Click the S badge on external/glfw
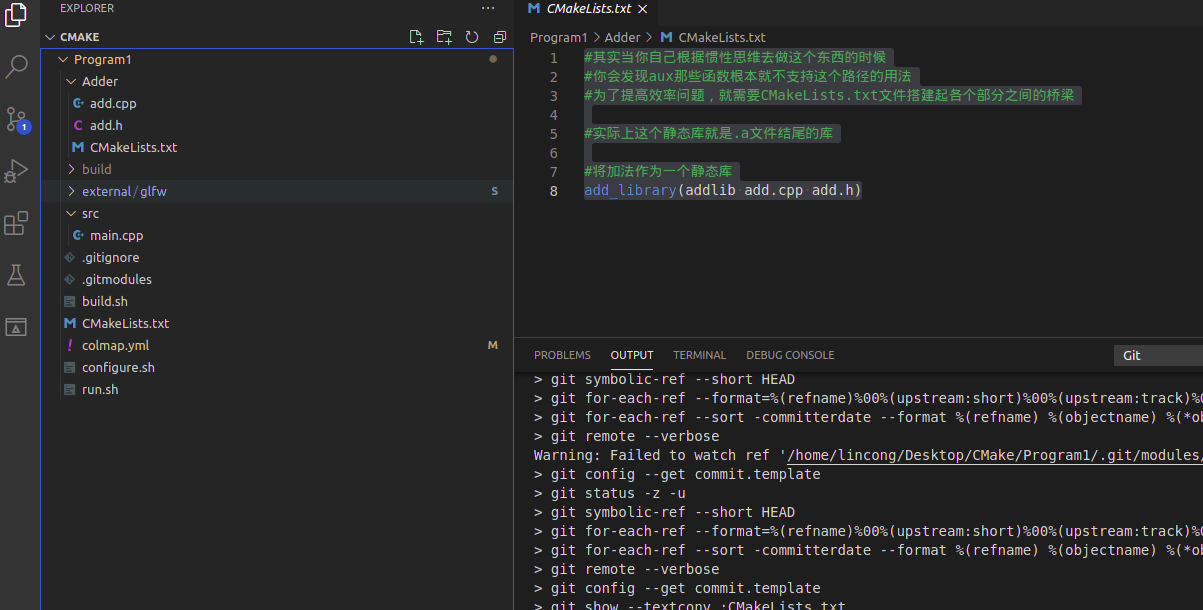 pyautogui.click(x=494, y=191)
